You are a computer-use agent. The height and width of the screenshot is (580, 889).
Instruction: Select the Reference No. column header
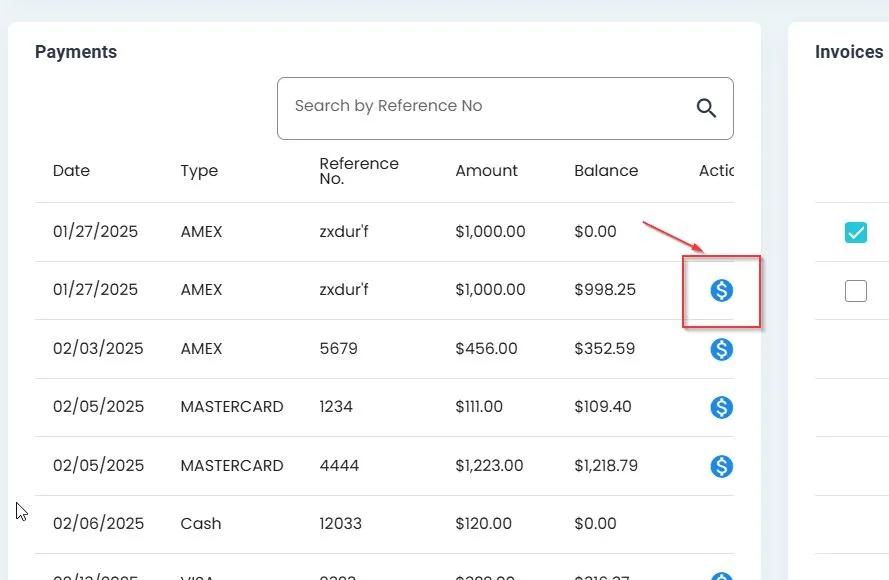[359, 171]
